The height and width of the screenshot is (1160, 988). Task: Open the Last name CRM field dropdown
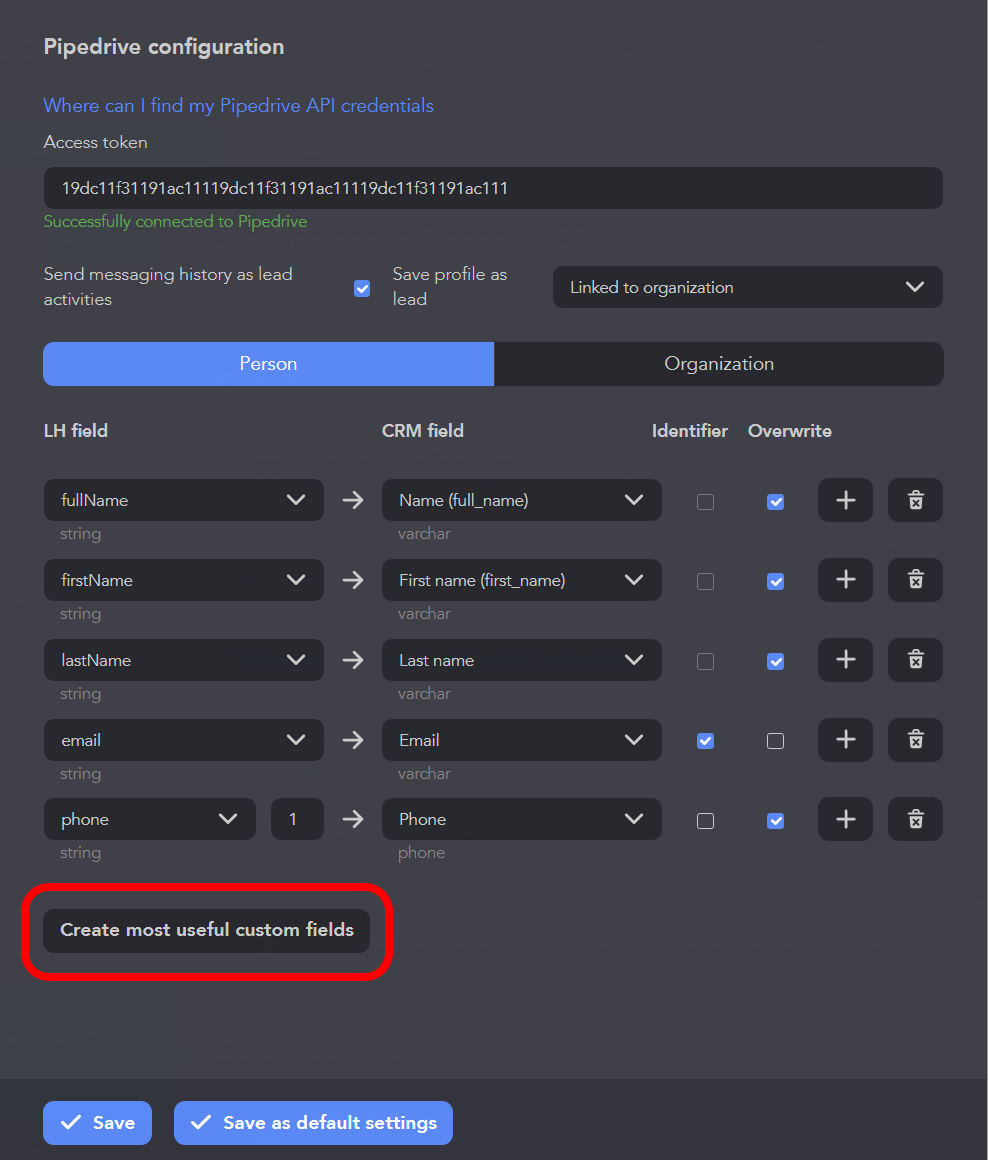click(x=521, y=660)
